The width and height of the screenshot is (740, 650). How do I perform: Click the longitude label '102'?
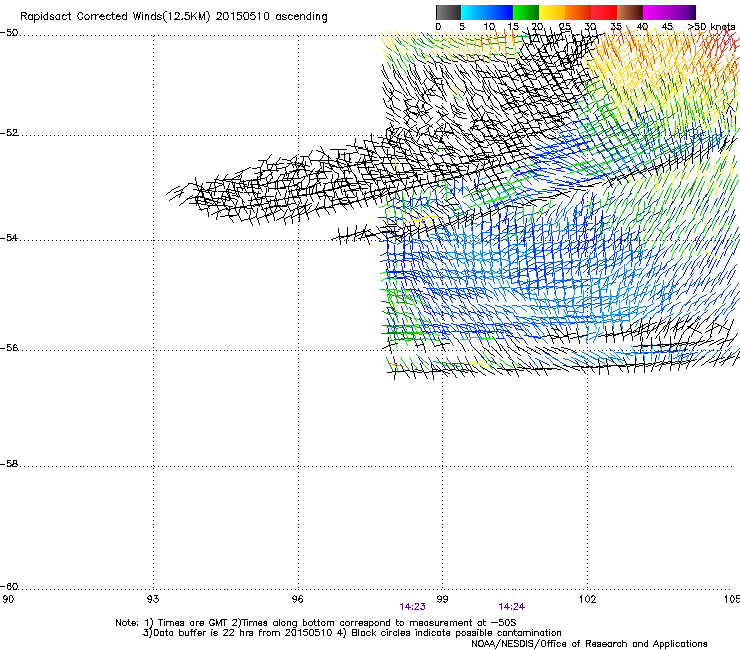(588, 599)
